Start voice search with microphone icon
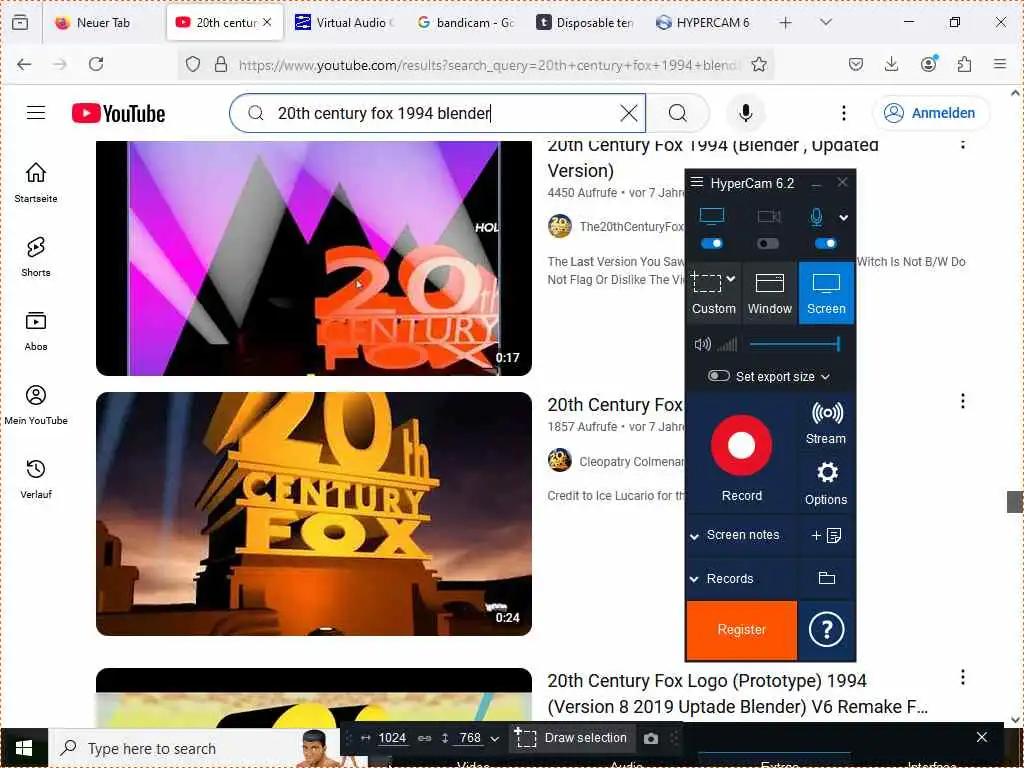The width and height of the screenshot is (1024, 768). tap(745, 113)
